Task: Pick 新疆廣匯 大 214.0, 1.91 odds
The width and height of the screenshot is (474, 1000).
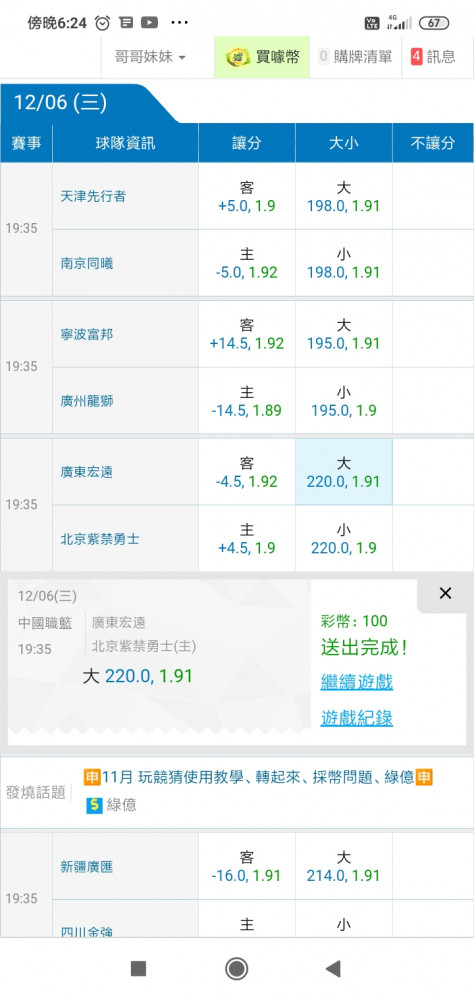Action: [344, 866]
